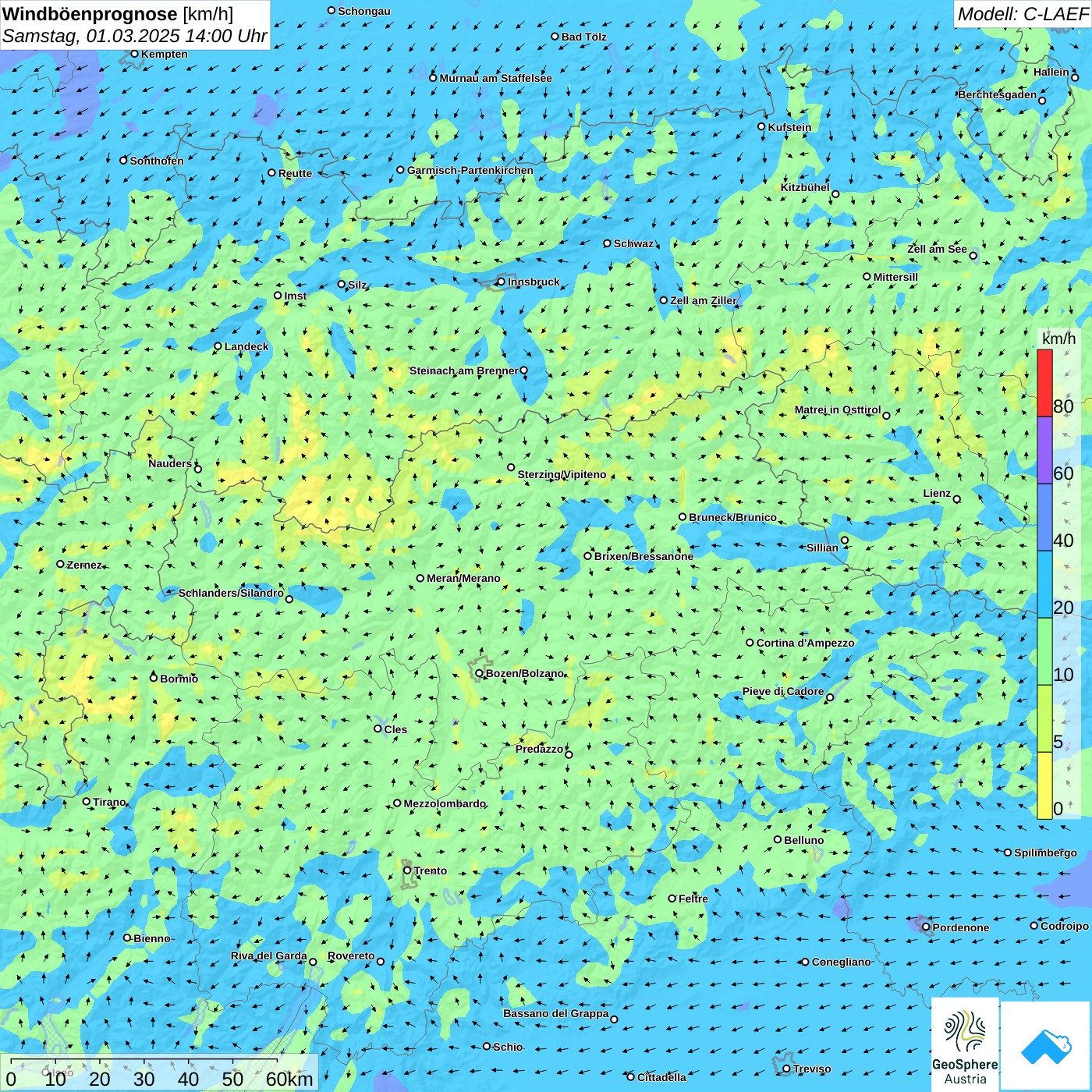
Task: Click the Innsbruck city marker
Action: coord(501,282)
